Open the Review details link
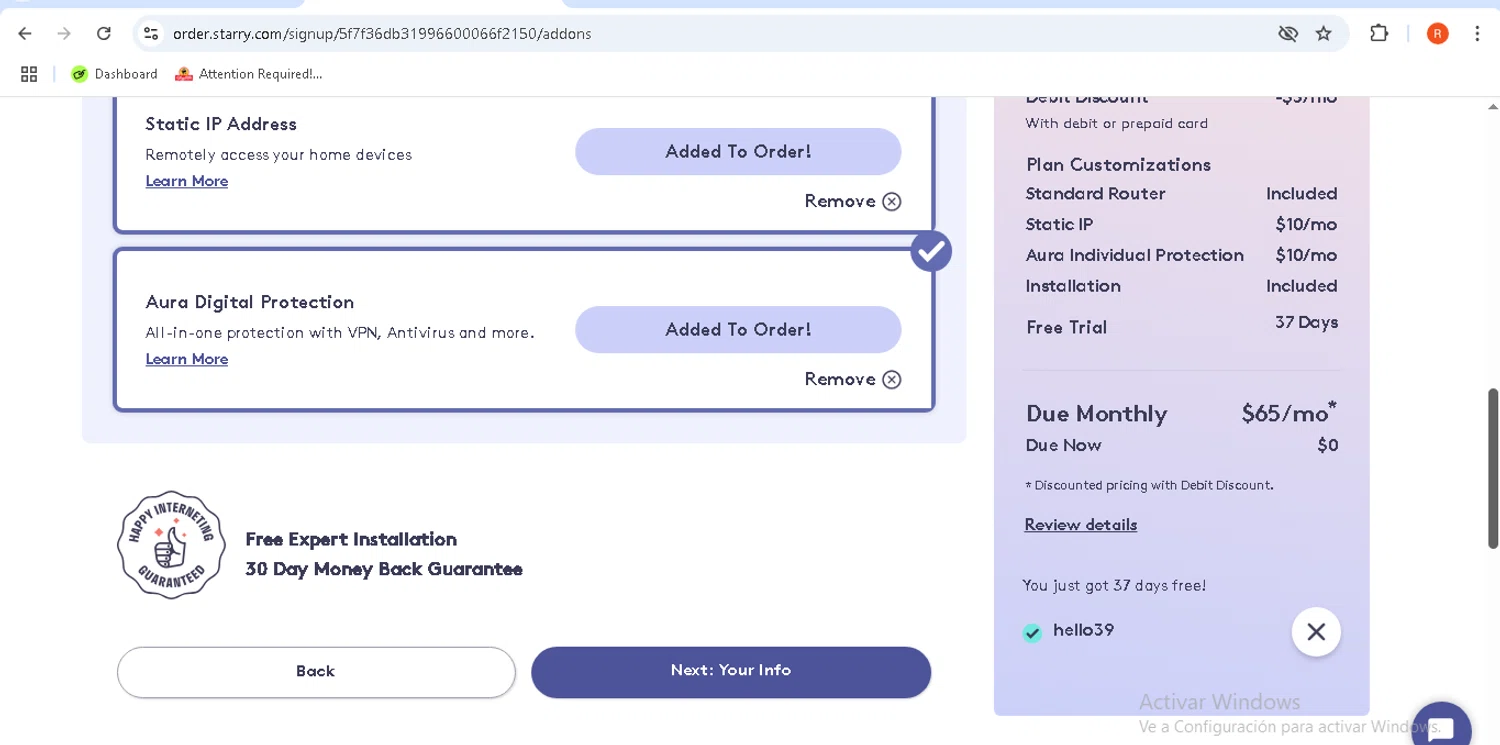 [1081, 525]
